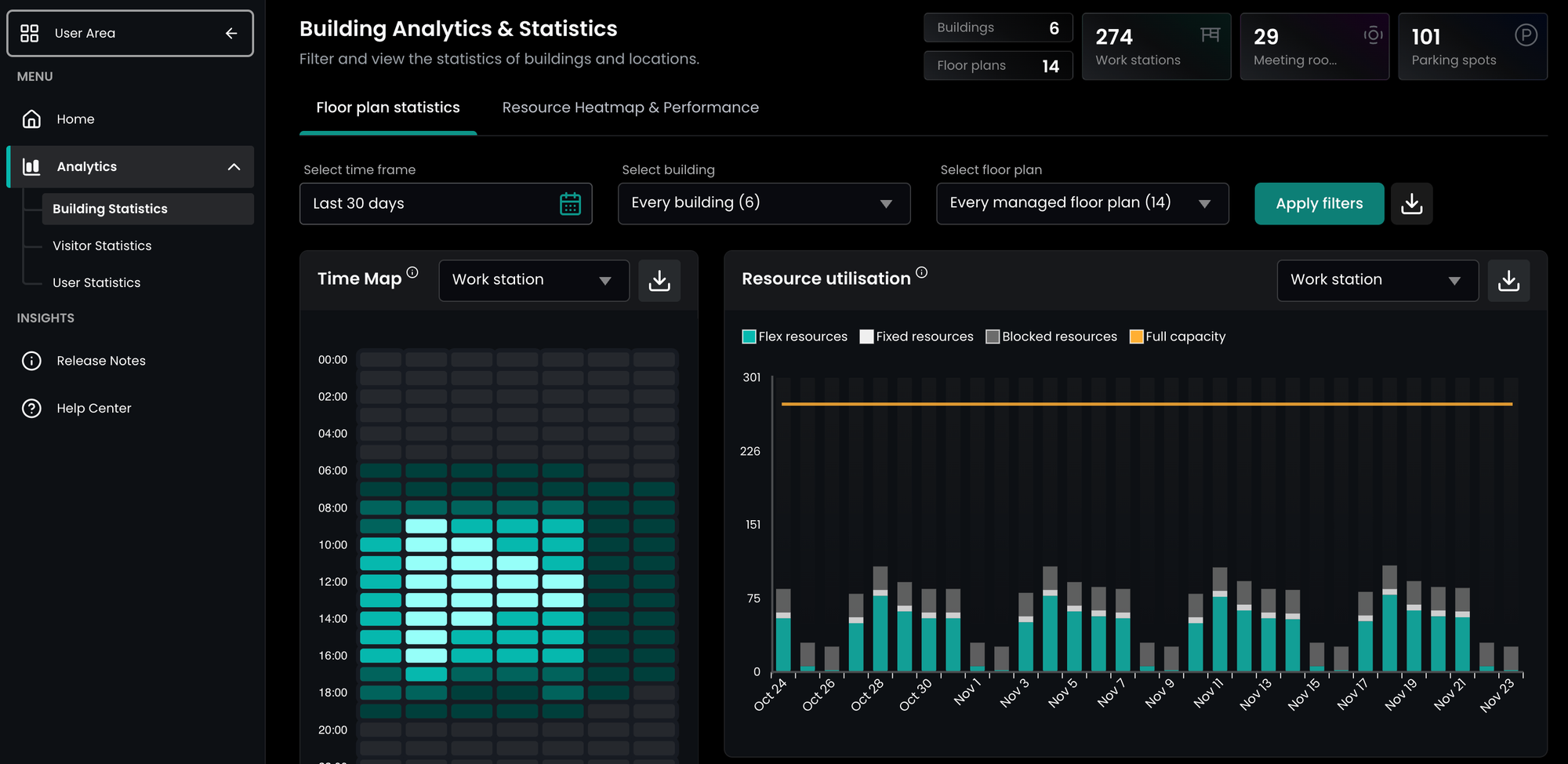Open the Help Center link

pyautogui.click(x=93, y=409)
